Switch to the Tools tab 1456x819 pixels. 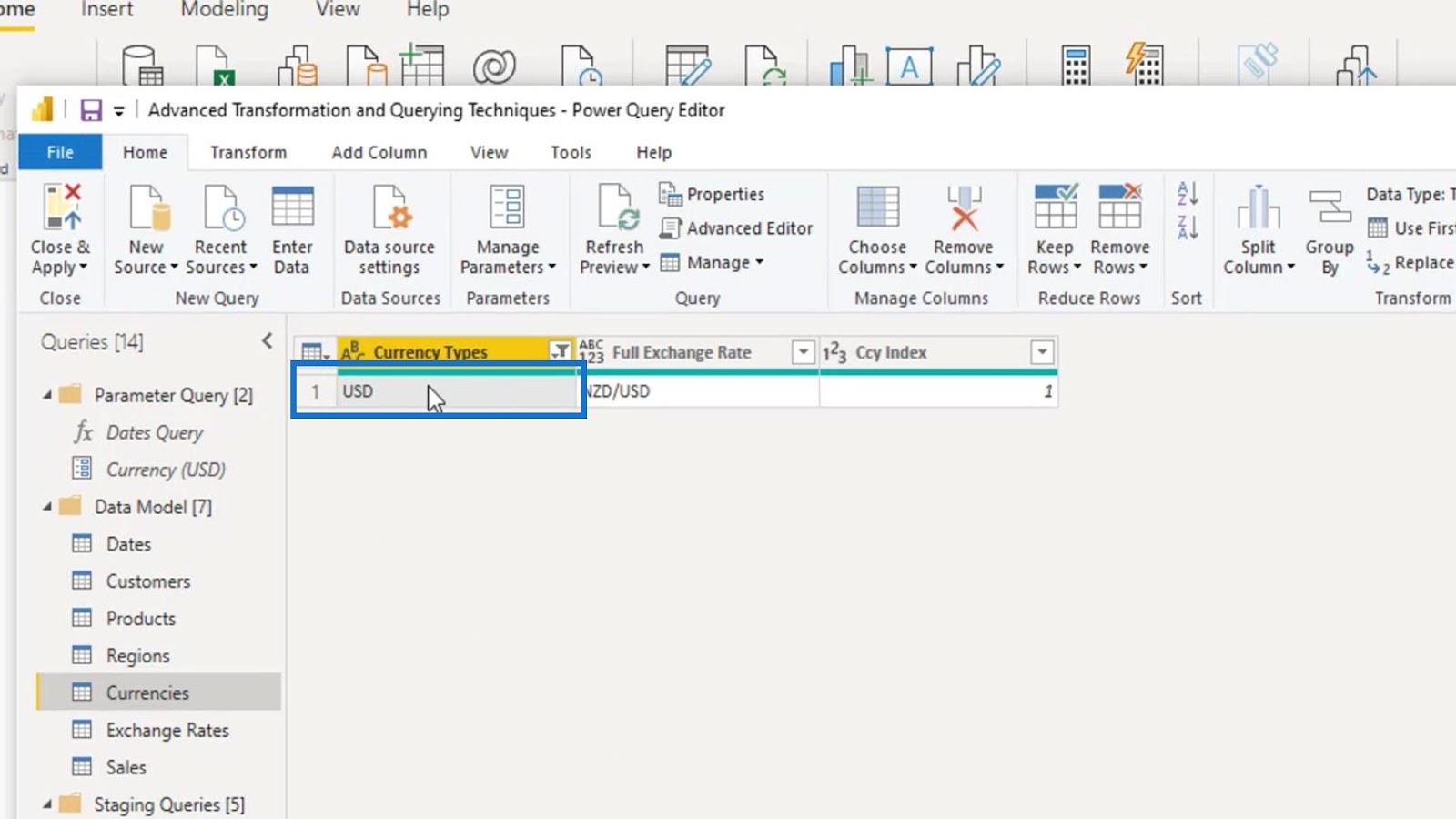coord(571,152)
